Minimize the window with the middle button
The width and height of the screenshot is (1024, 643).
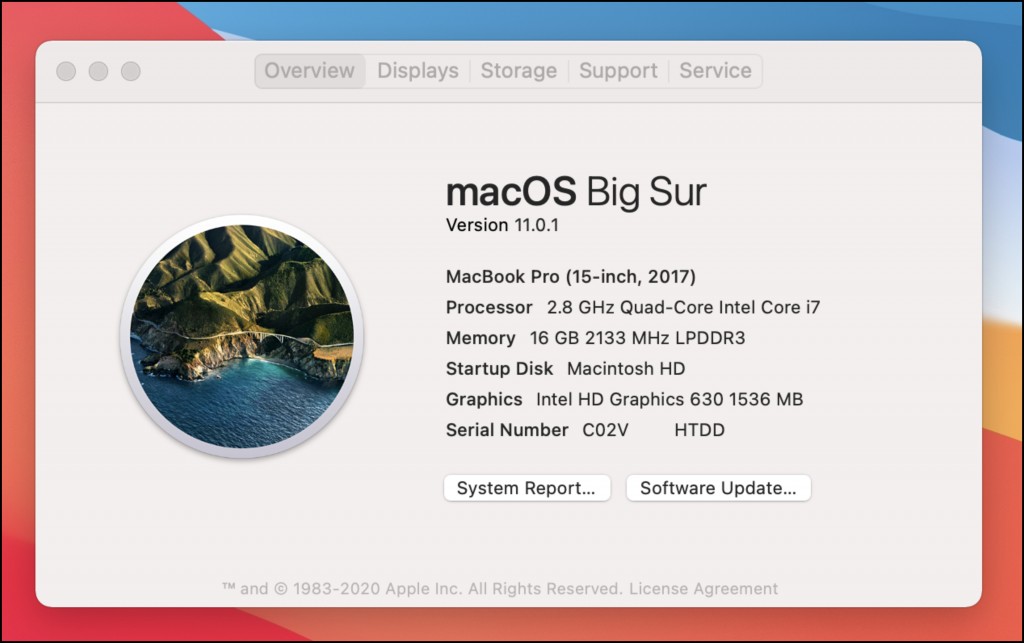coord(99,71)
